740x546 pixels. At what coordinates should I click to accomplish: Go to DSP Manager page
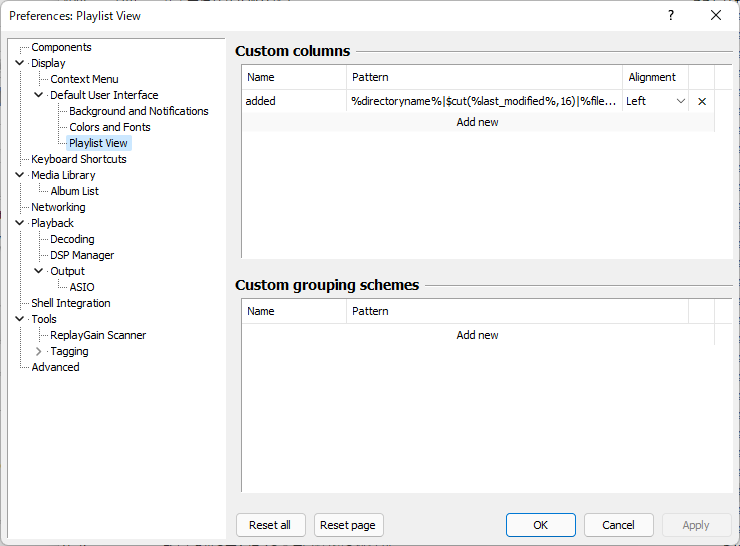[82, 255]
